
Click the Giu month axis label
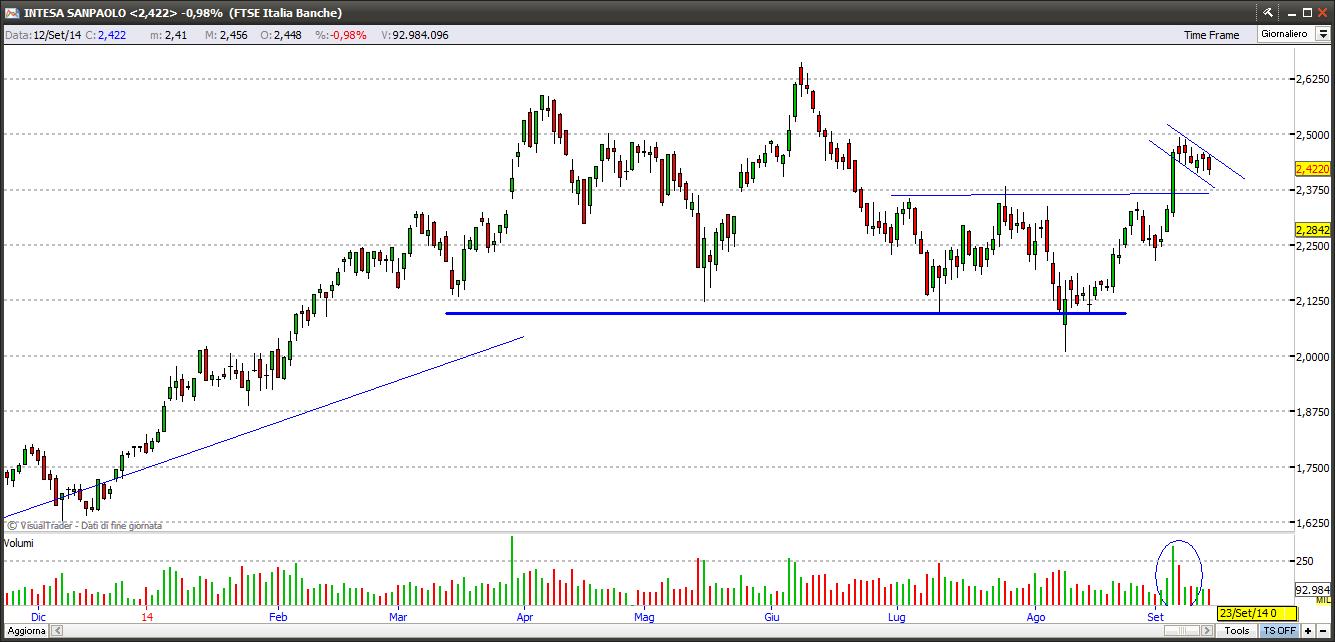tap(773, 617)
